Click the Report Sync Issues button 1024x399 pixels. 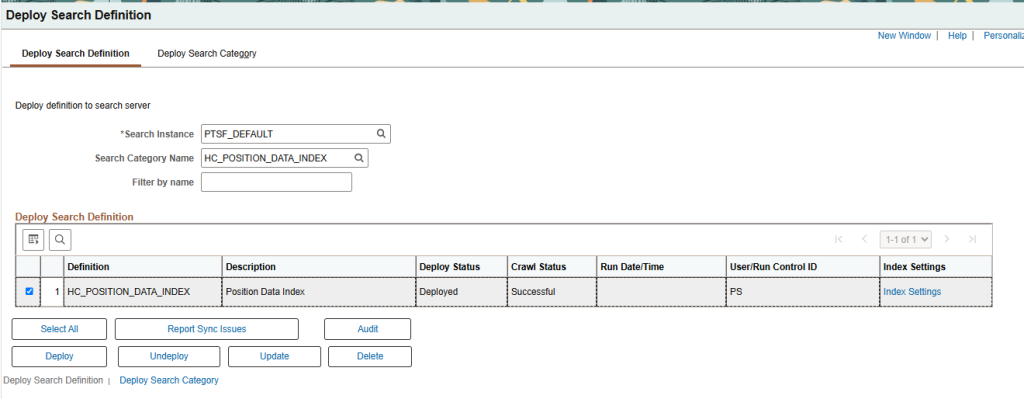coord(207,329)
